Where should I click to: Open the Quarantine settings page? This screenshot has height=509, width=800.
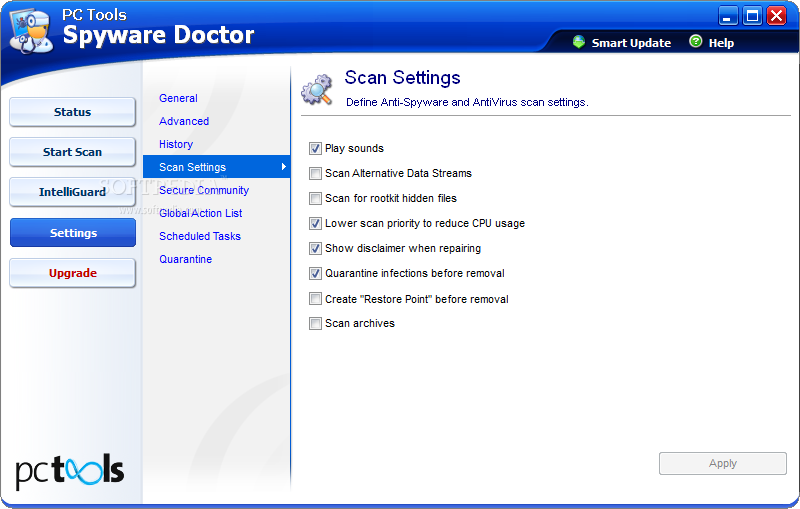(185, 259)
